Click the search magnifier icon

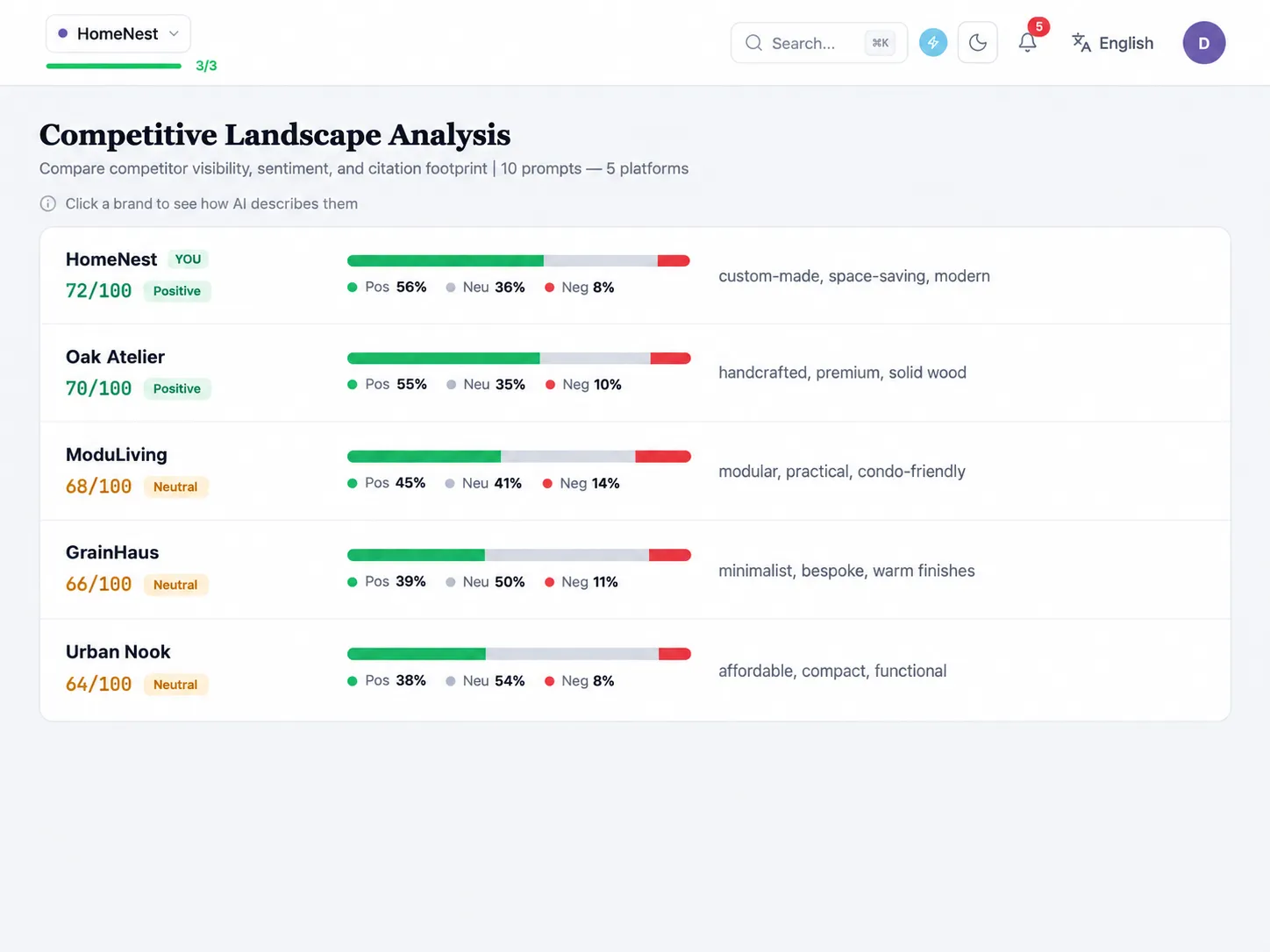[753, 43]
